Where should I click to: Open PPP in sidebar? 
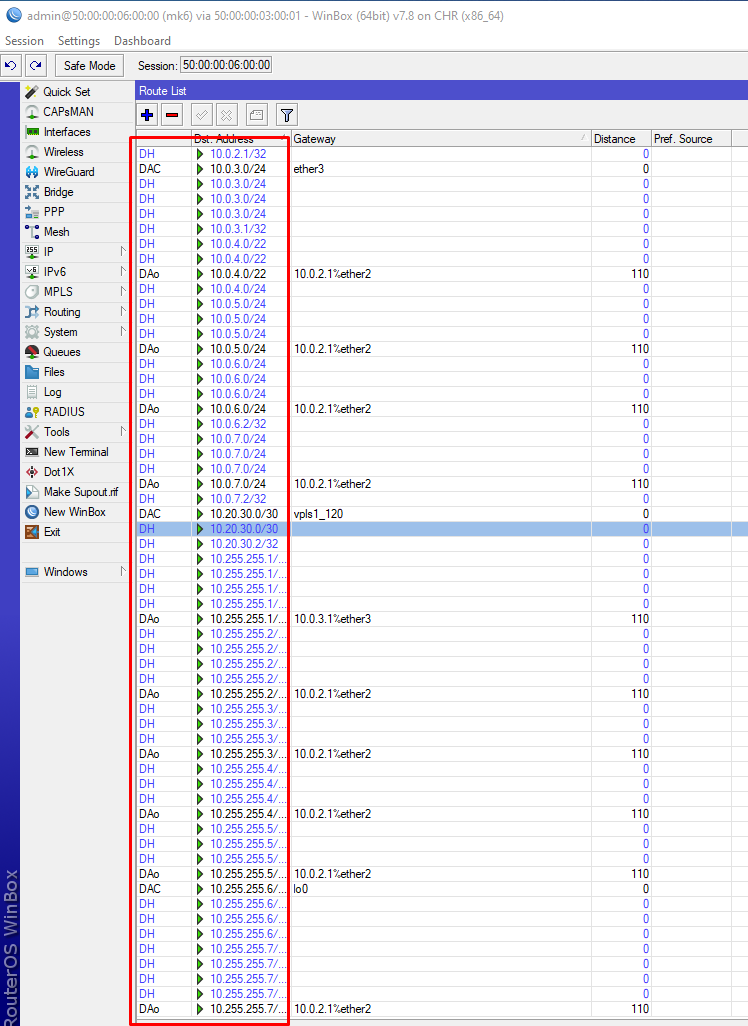coord(75,212)
